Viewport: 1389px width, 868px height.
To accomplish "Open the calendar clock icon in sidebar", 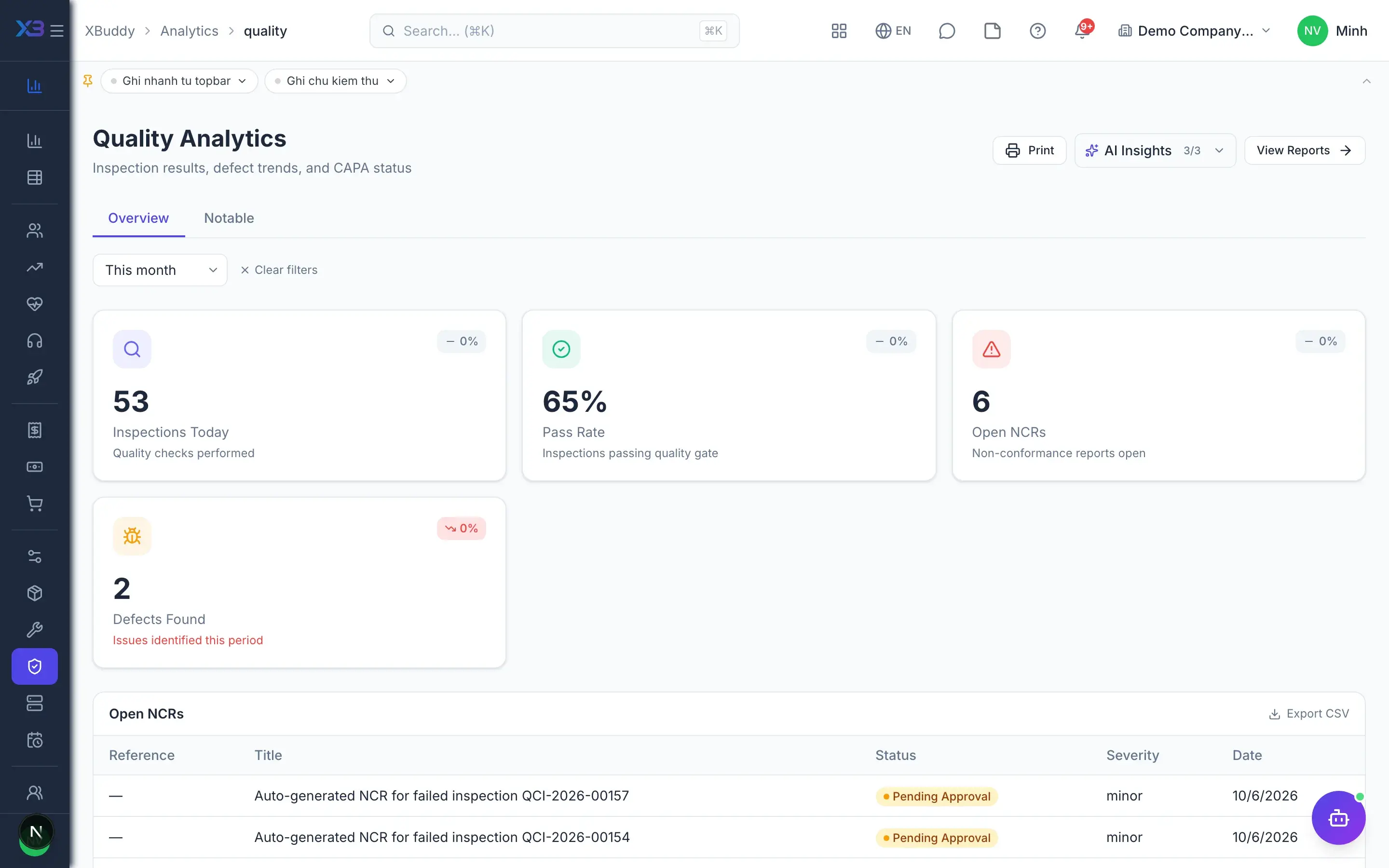I will 34,740.
